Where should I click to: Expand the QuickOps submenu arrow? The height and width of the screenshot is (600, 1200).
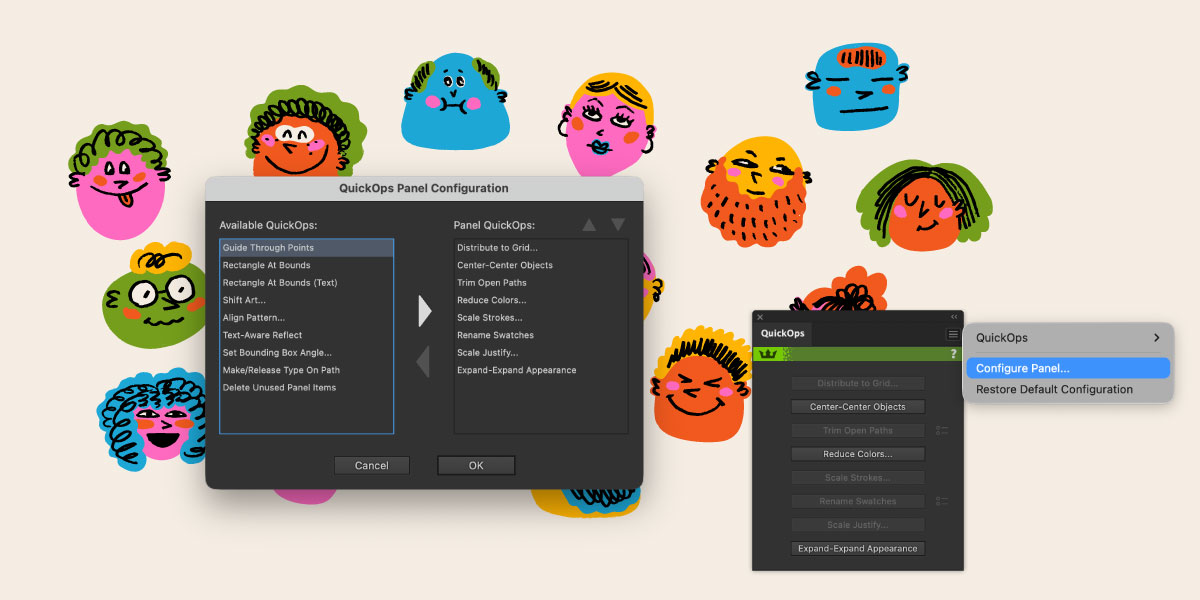tap(1156, 338)
